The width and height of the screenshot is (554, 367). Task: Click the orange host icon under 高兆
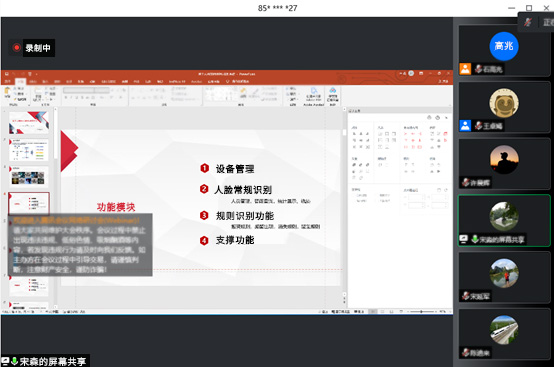click(465, 69)
